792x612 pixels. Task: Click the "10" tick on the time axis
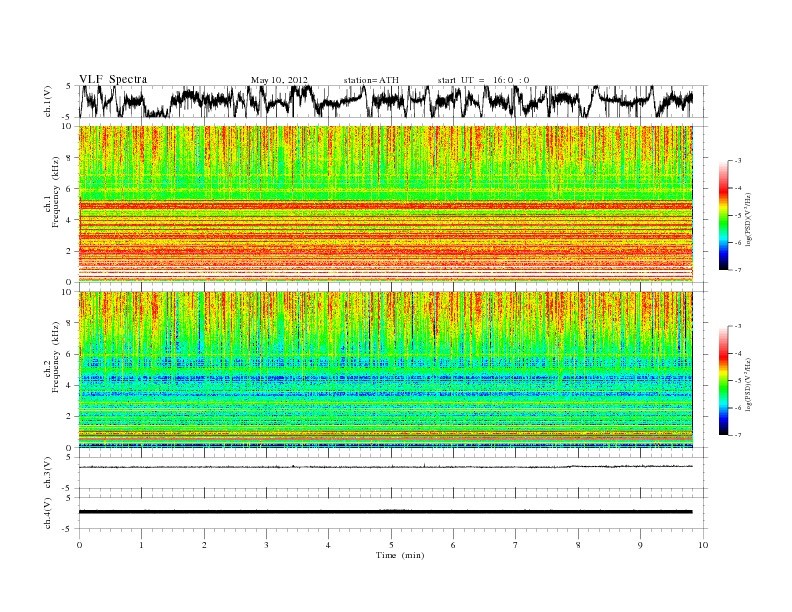click(x=703, y=545)
